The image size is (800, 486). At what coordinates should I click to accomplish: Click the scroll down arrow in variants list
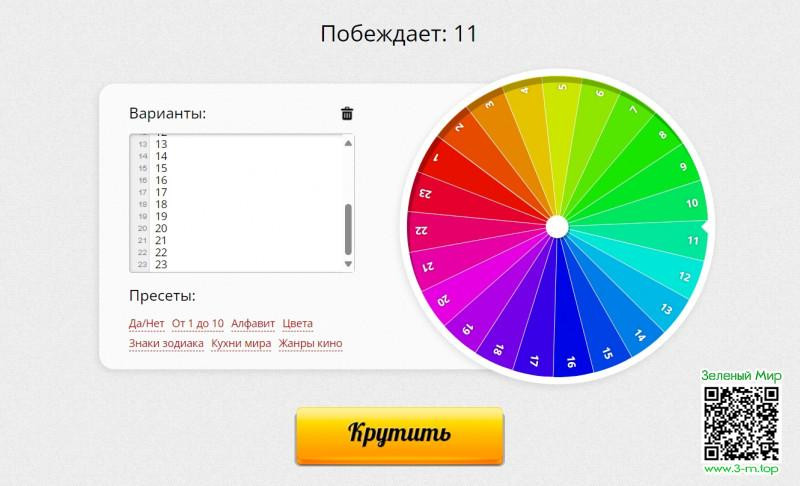(x=348, y=264)
